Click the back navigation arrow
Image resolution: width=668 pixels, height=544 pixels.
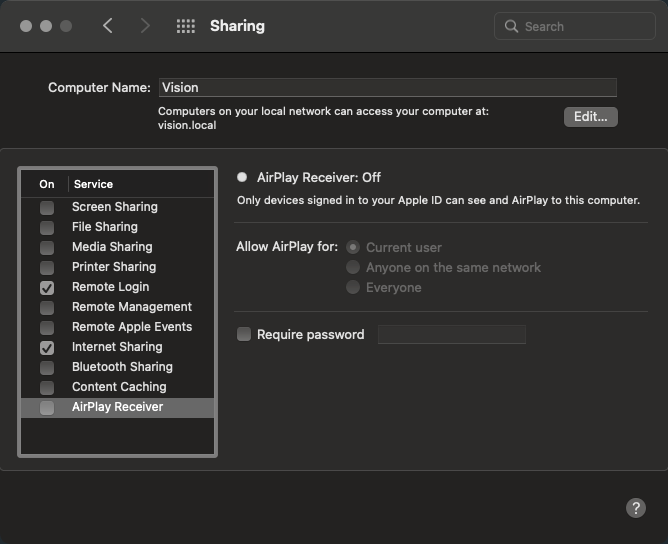(108, 26)
